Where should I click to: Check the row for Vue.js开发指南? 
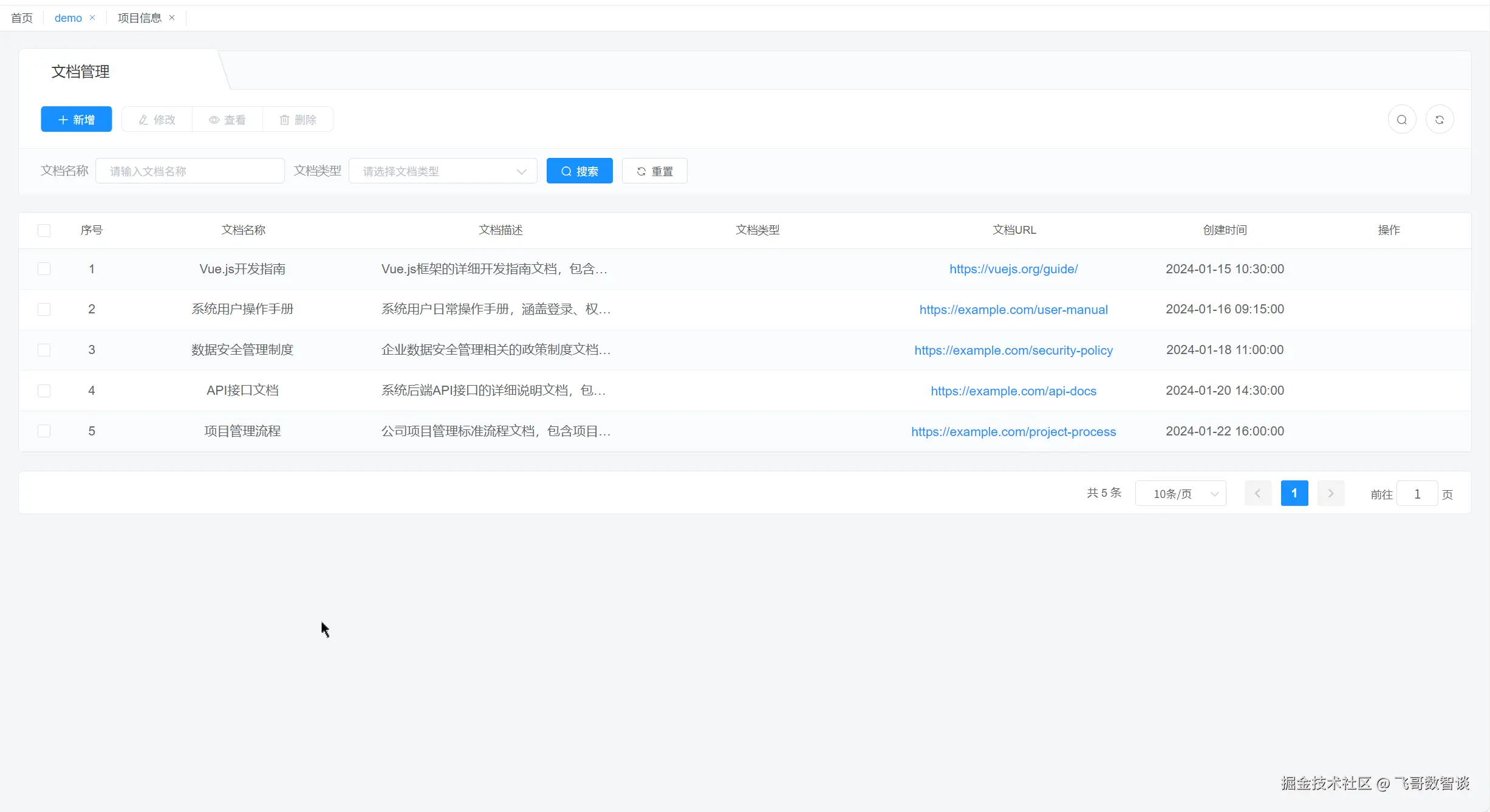(x=44, y=269)
